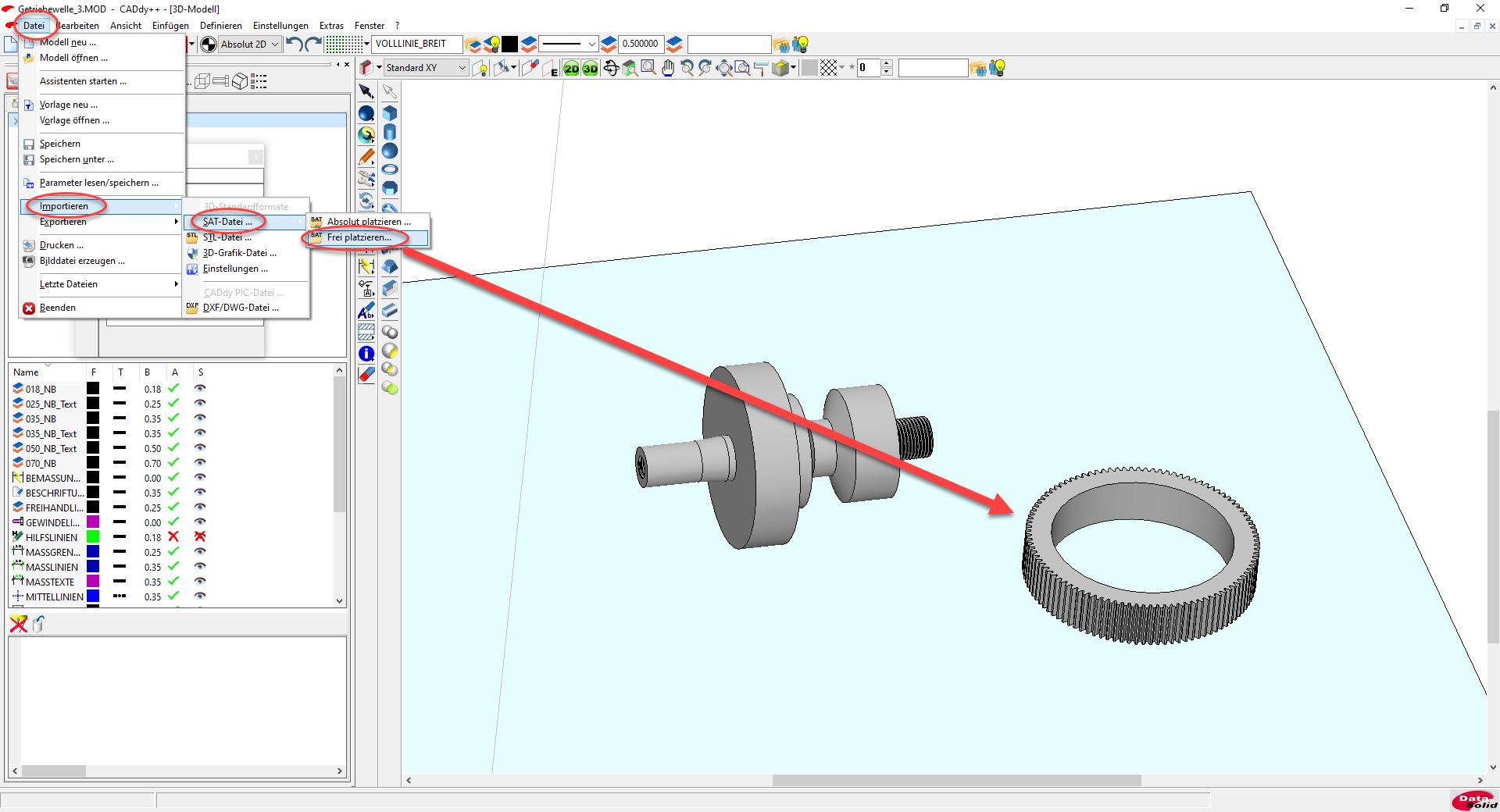Toggle active checkmark of 070_NB layer
The width and height of the screenshot is (1500, 812).
(174, 463)
